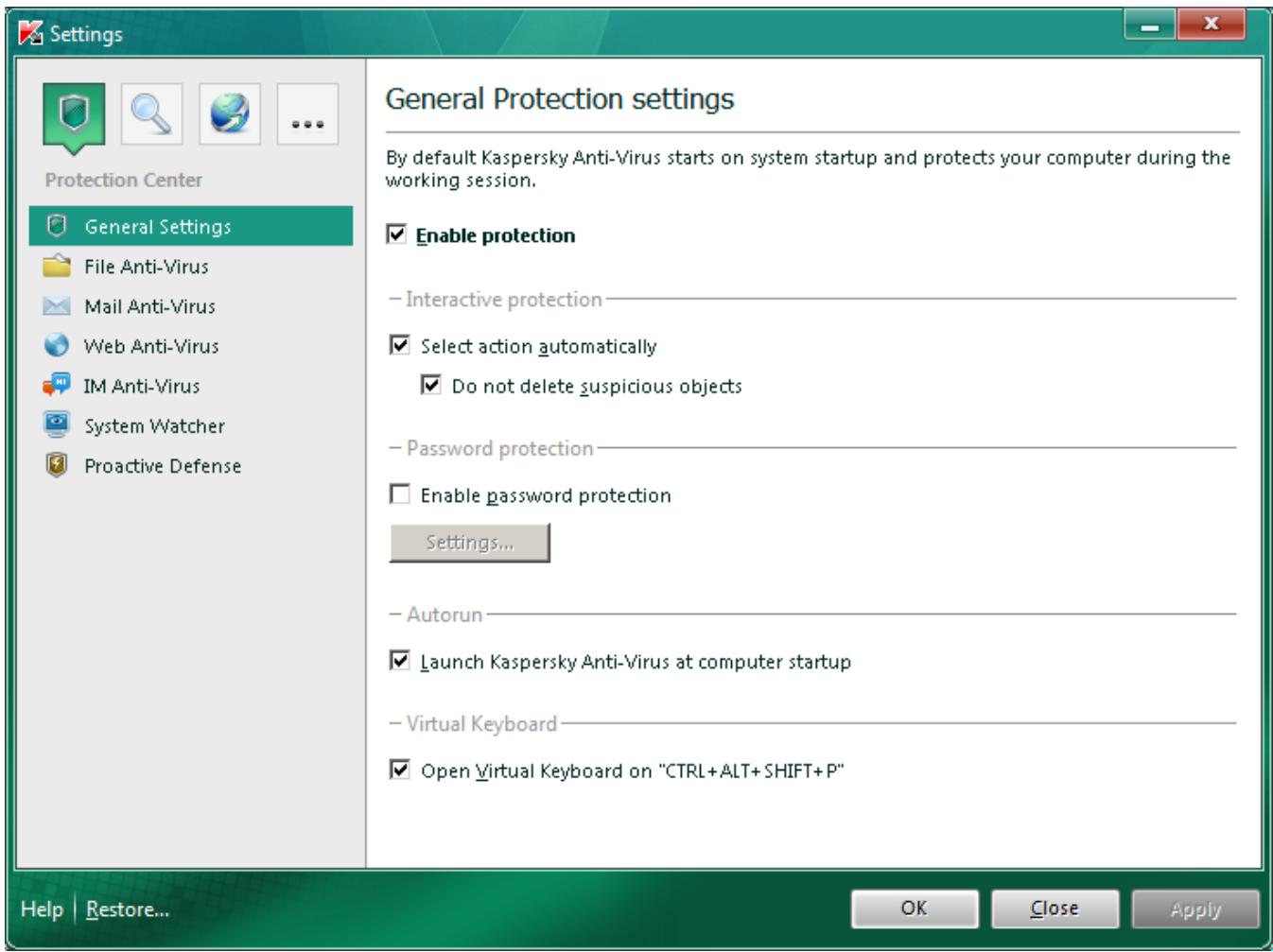Close the Settings window with X
1273x952 pixels.
1212,26
